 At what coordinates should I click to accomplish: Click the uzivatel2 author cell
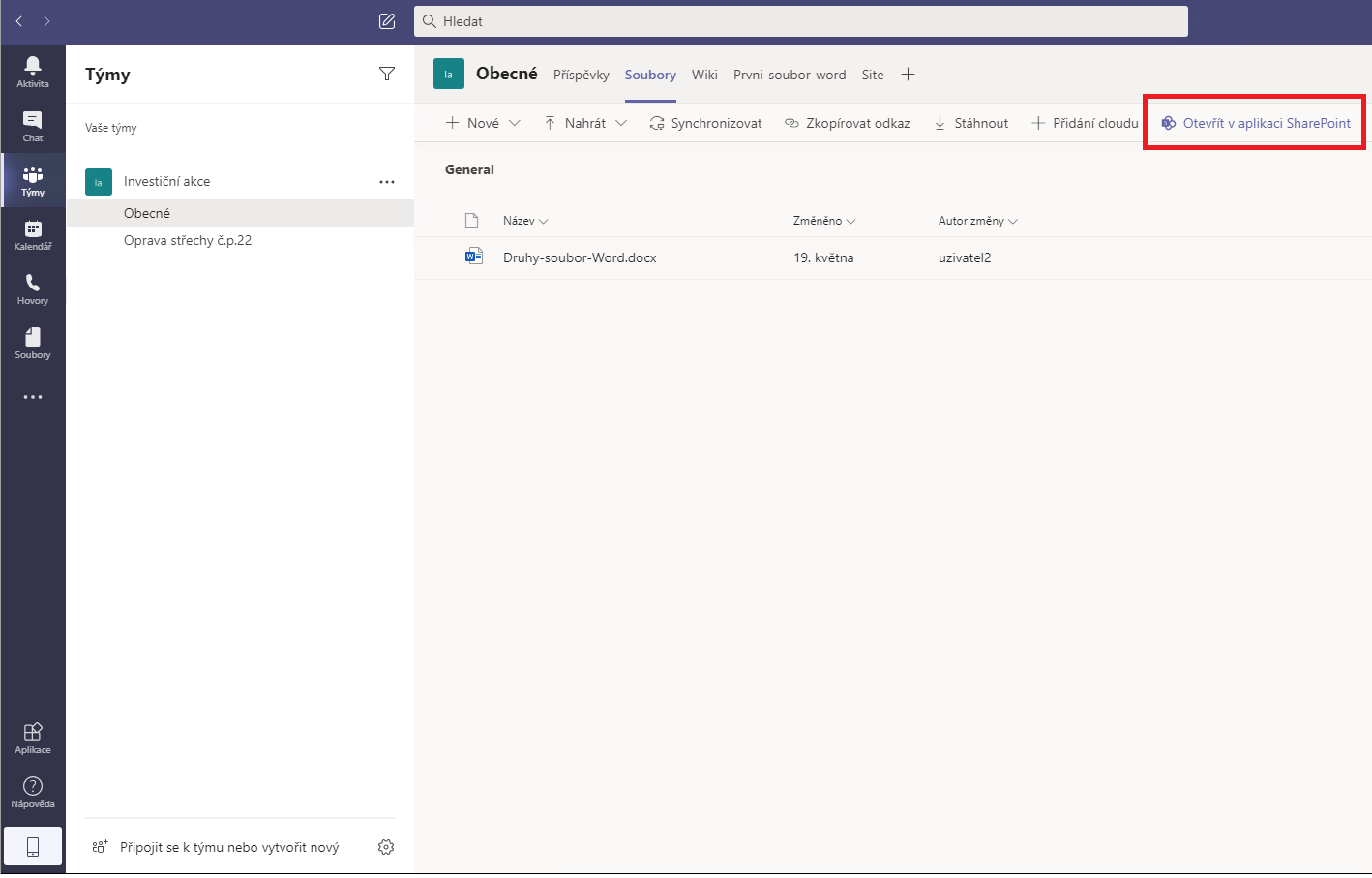click(965, 257)
